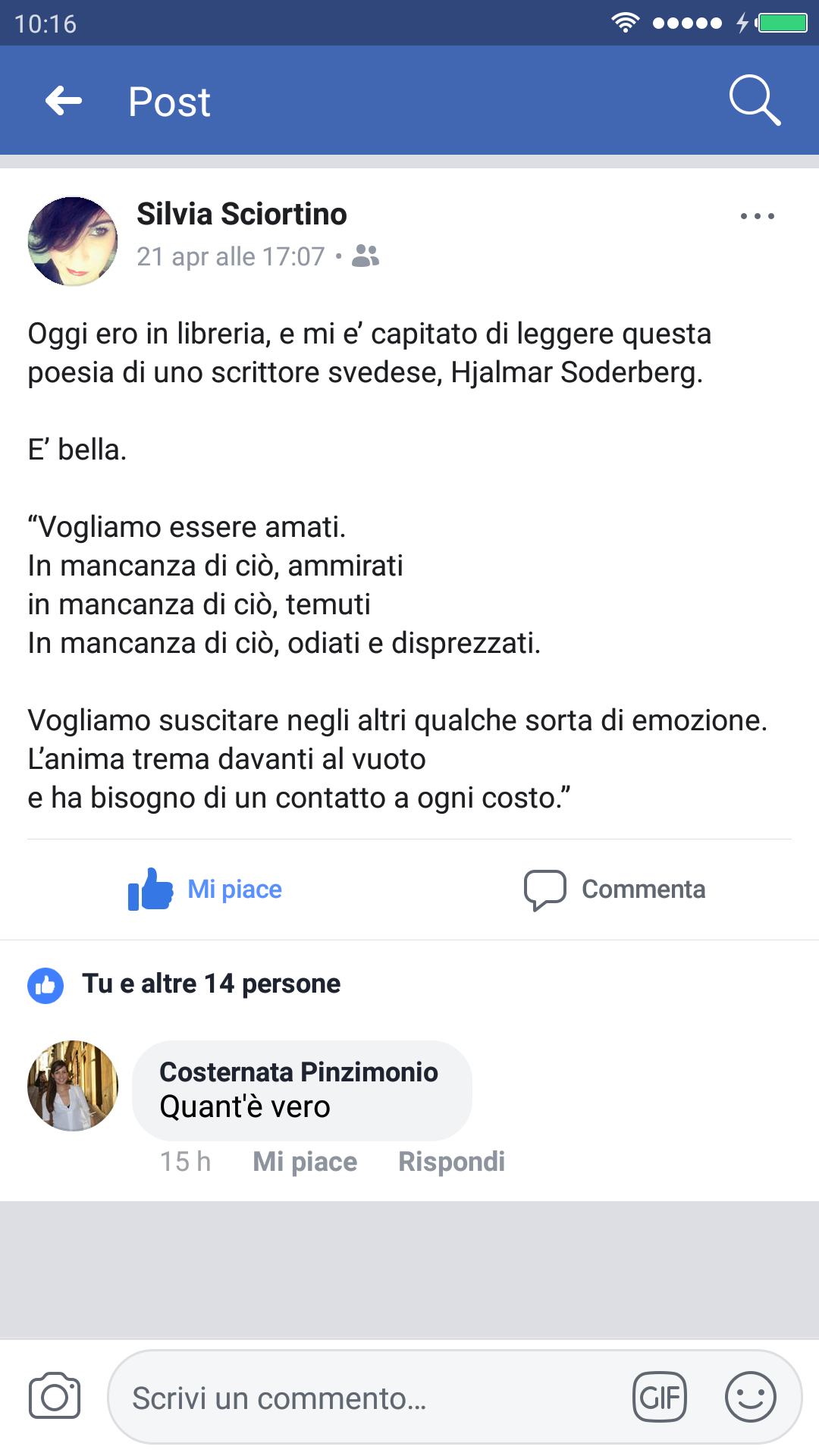Open search with magnifying glass icon
The image size is (819, 1456).
pyautogui.click(x=754, y=99)
